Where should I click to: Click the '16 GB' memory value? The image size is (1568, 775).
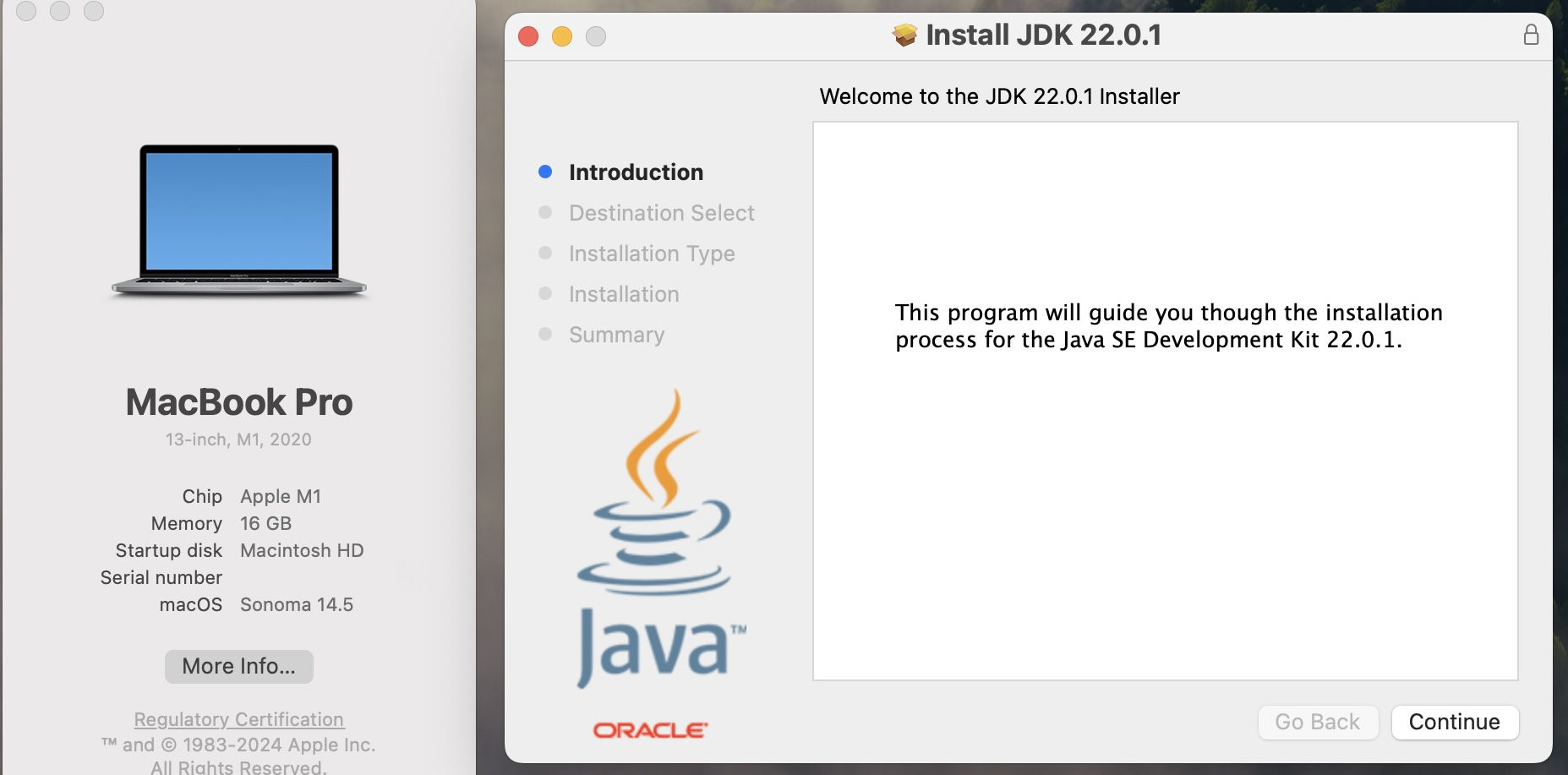pyautogui.click(x=265, y=523)
